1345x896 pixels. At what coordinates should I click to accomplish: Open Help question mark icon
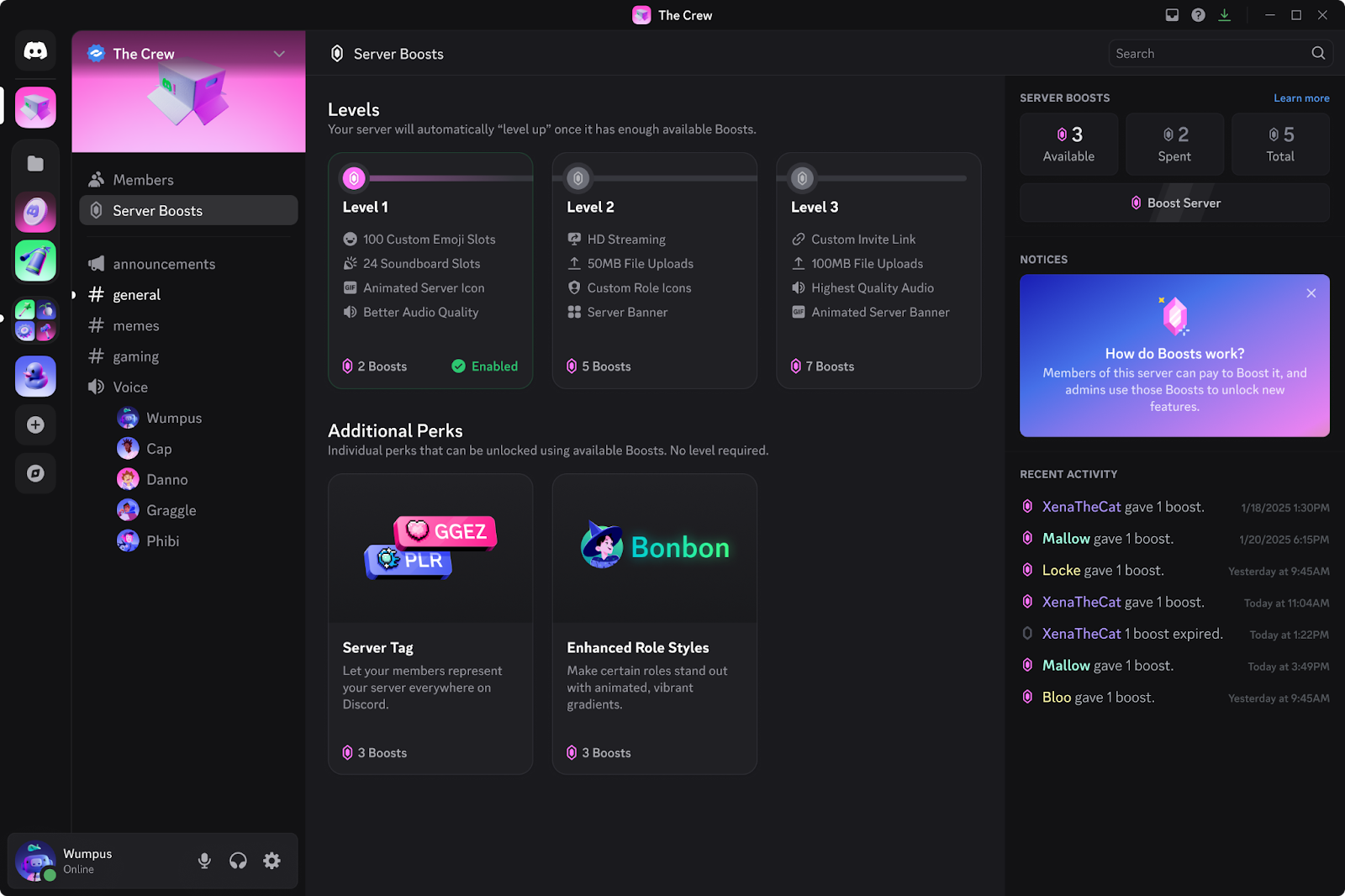[1198, 15]
